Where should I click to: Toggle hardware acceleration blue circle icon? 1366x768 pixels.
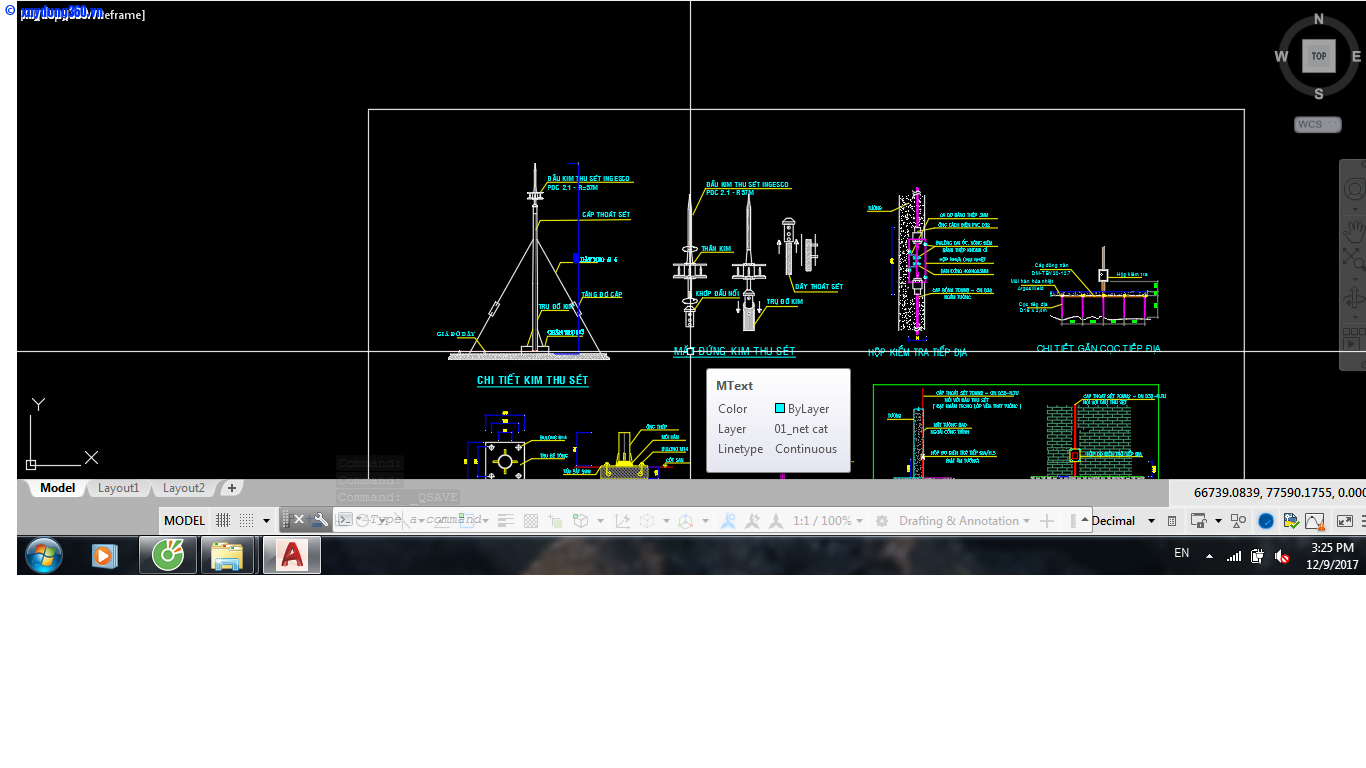tap(1266, 520)
